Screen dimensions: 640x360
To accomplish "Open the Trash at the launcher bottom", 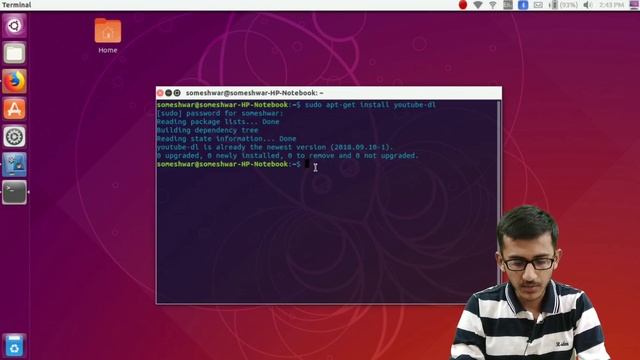I will pyautogui.click(x=14, y=345).
